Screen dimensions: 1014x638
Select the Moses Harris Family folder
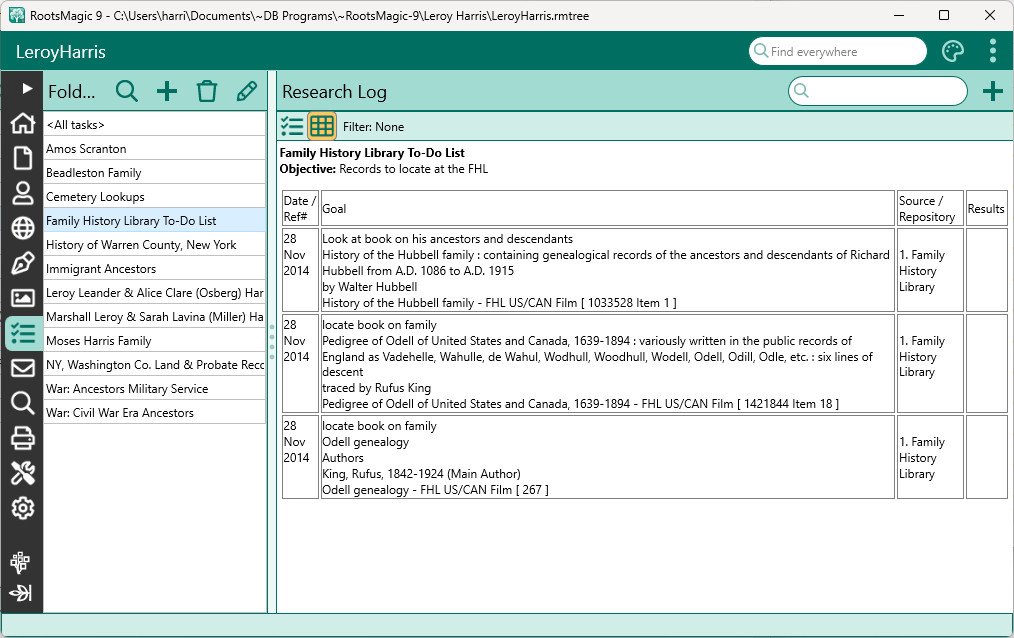99,341
